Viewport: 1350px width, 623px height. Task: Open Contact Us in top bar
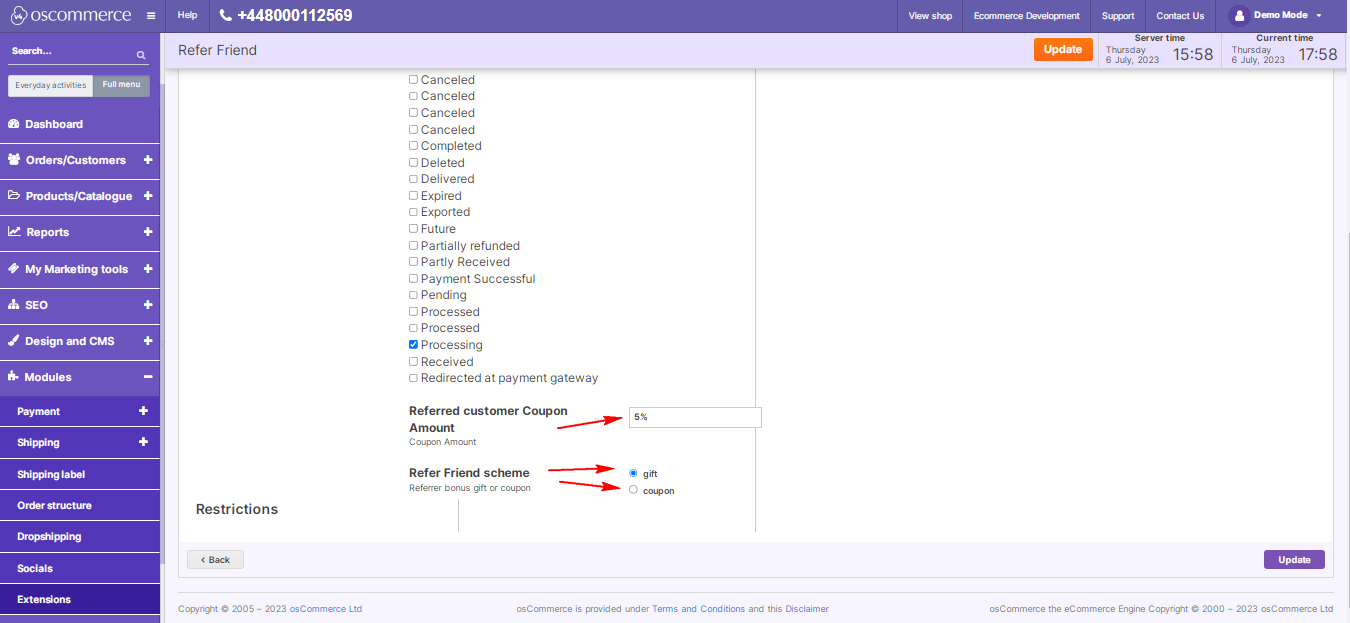click(x=1180, y=16)
